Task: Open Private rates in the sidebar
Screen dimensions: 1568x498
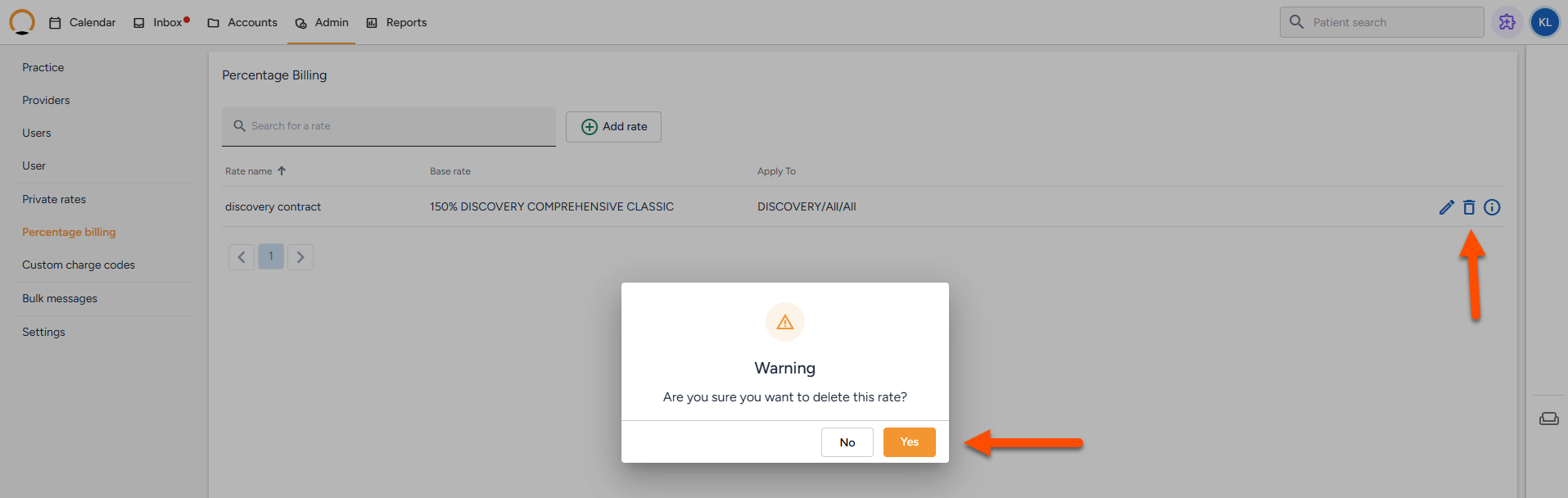Action: [x=54, y=199]
